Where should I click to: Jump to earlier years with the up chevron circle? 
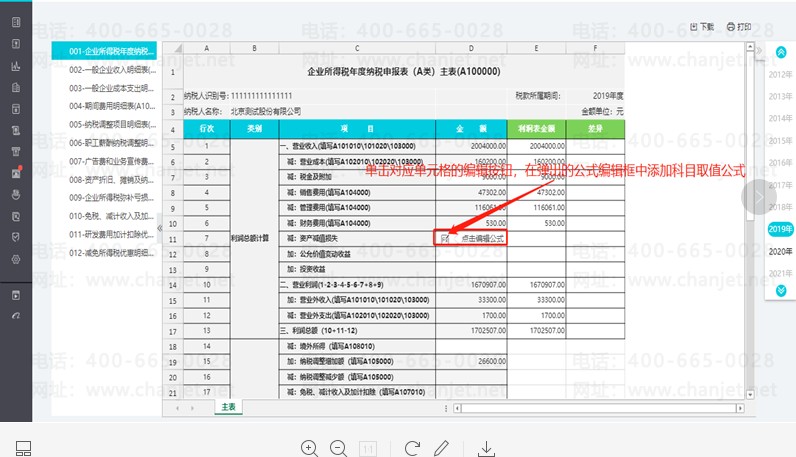pos(781,52)
